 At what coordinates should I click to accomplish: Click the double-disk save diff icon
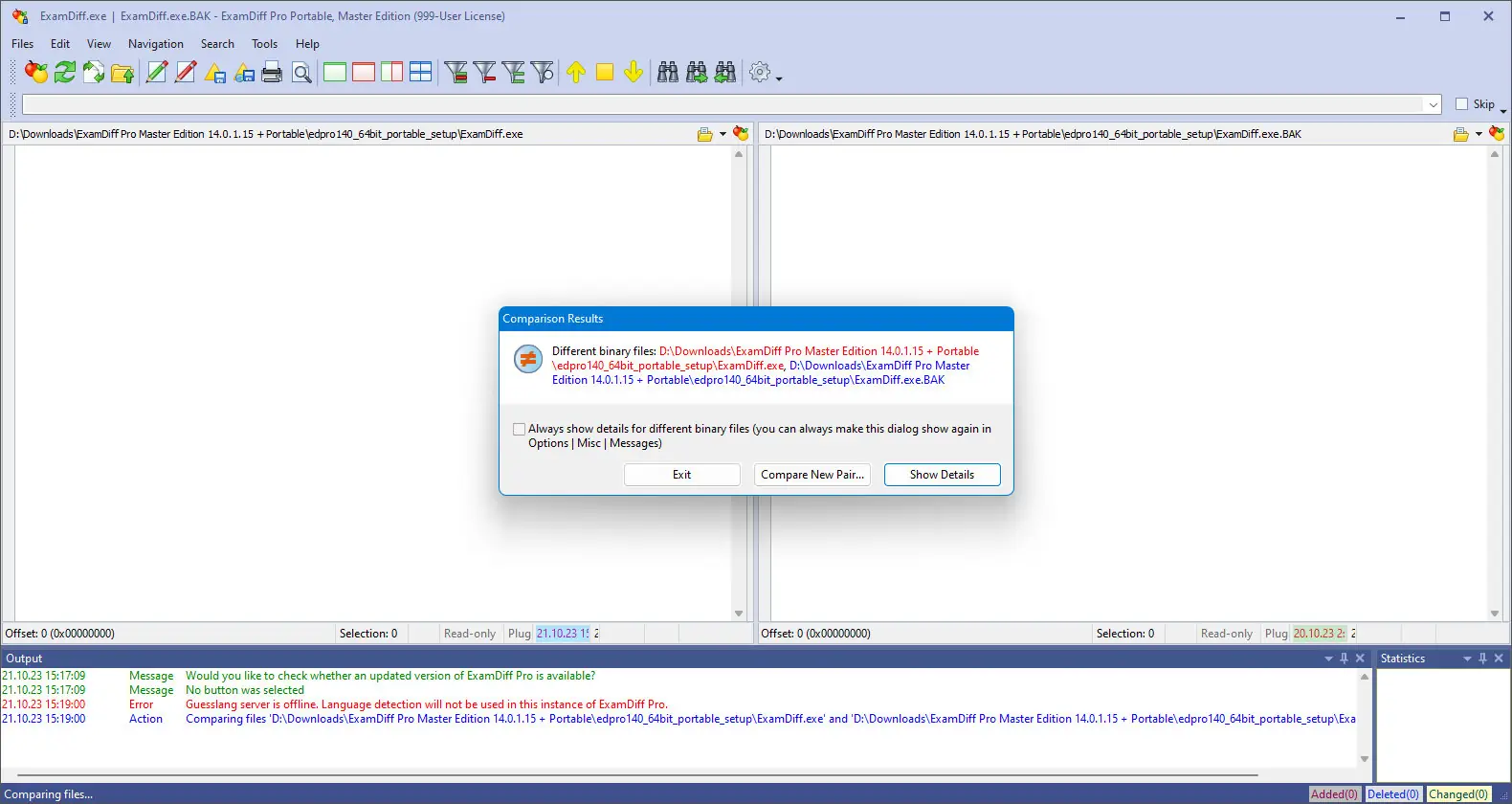coord(244,72)
